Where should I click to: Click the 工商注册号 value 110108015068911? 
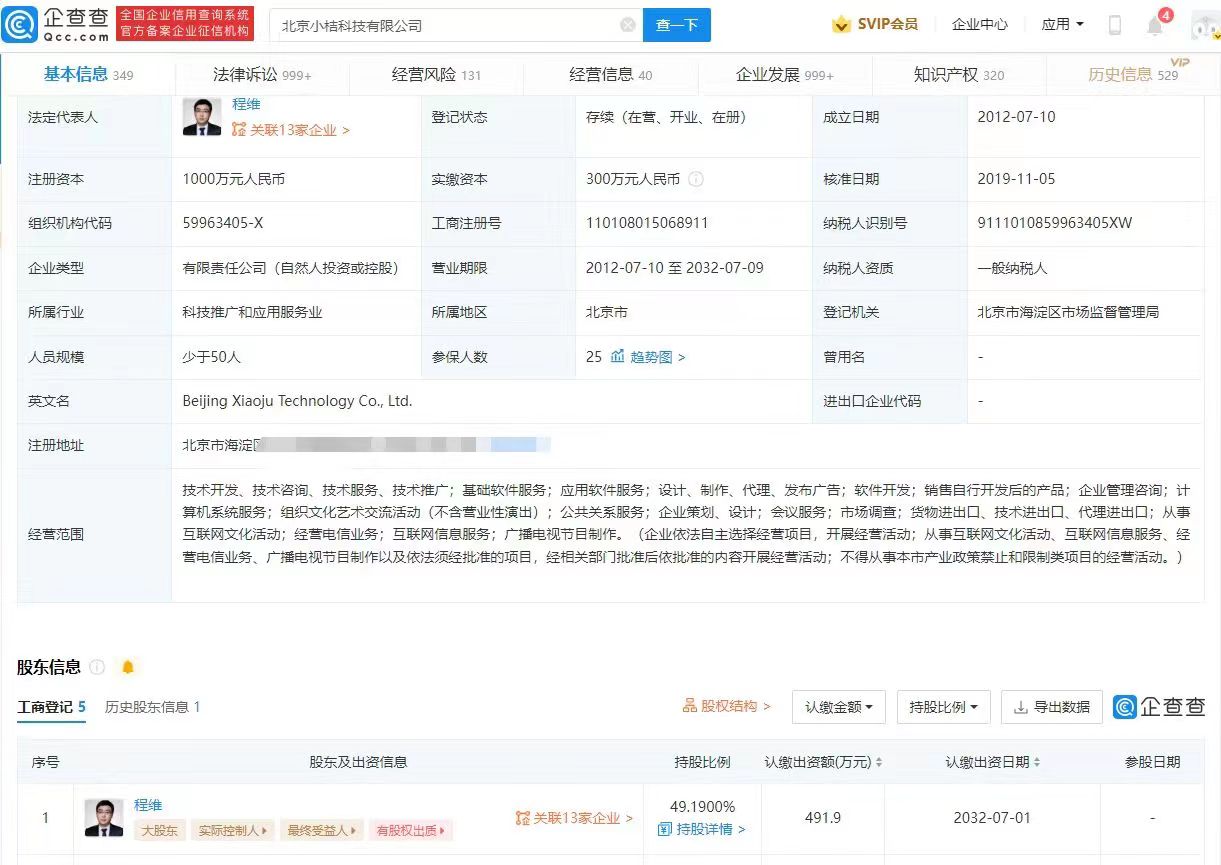coord(647,223)
